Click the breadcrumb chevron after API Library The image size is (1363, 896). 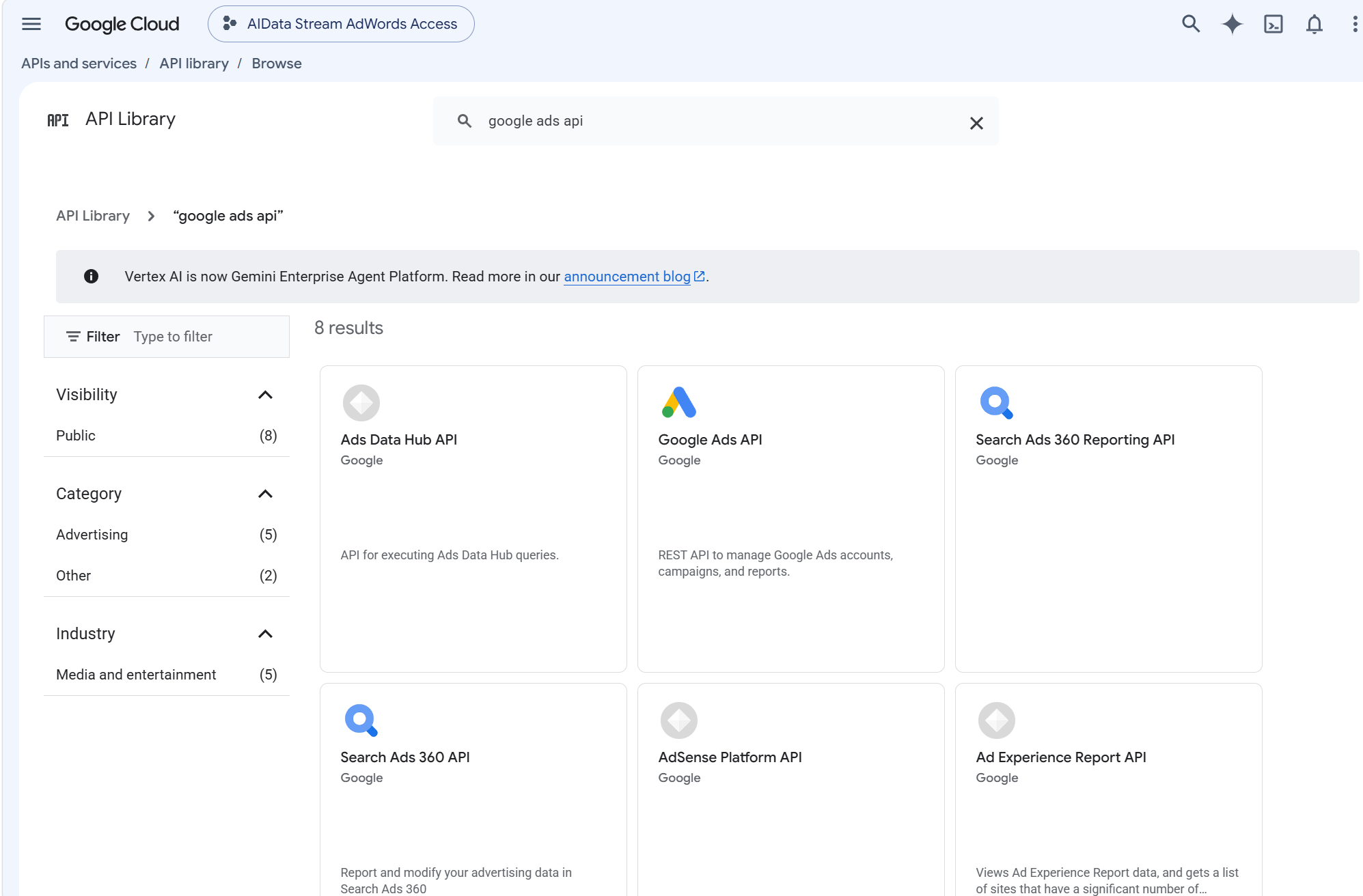[151, 216]
